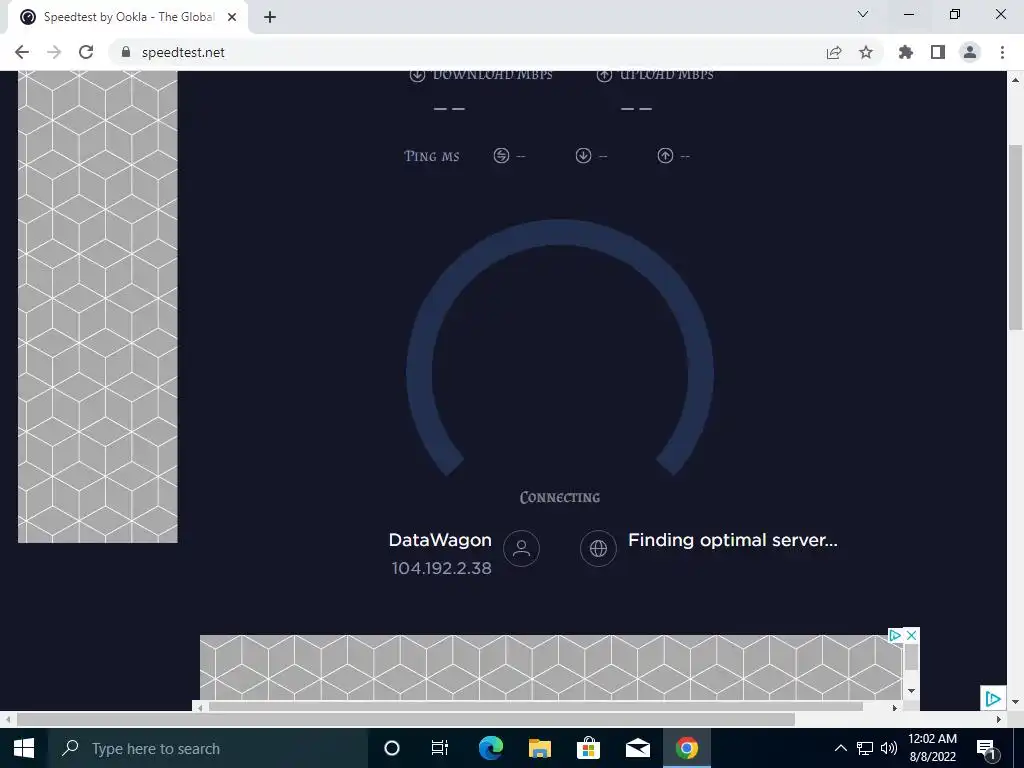Image resolution: width=1024 pixels, height=768 pixels.
Task: Open the Chrome extensions puzzle menu
Action: [906, 52]
